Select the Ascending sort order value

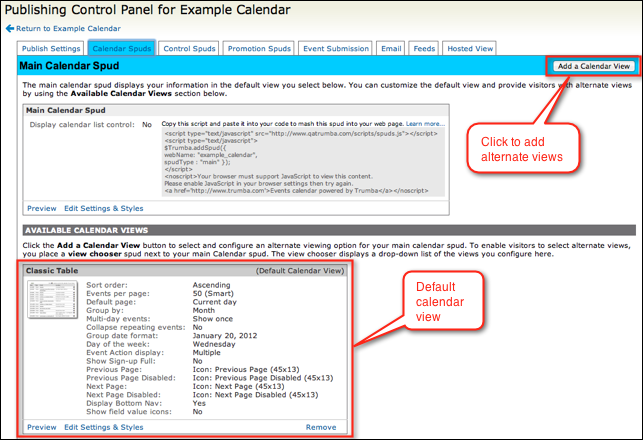(212, 285)
